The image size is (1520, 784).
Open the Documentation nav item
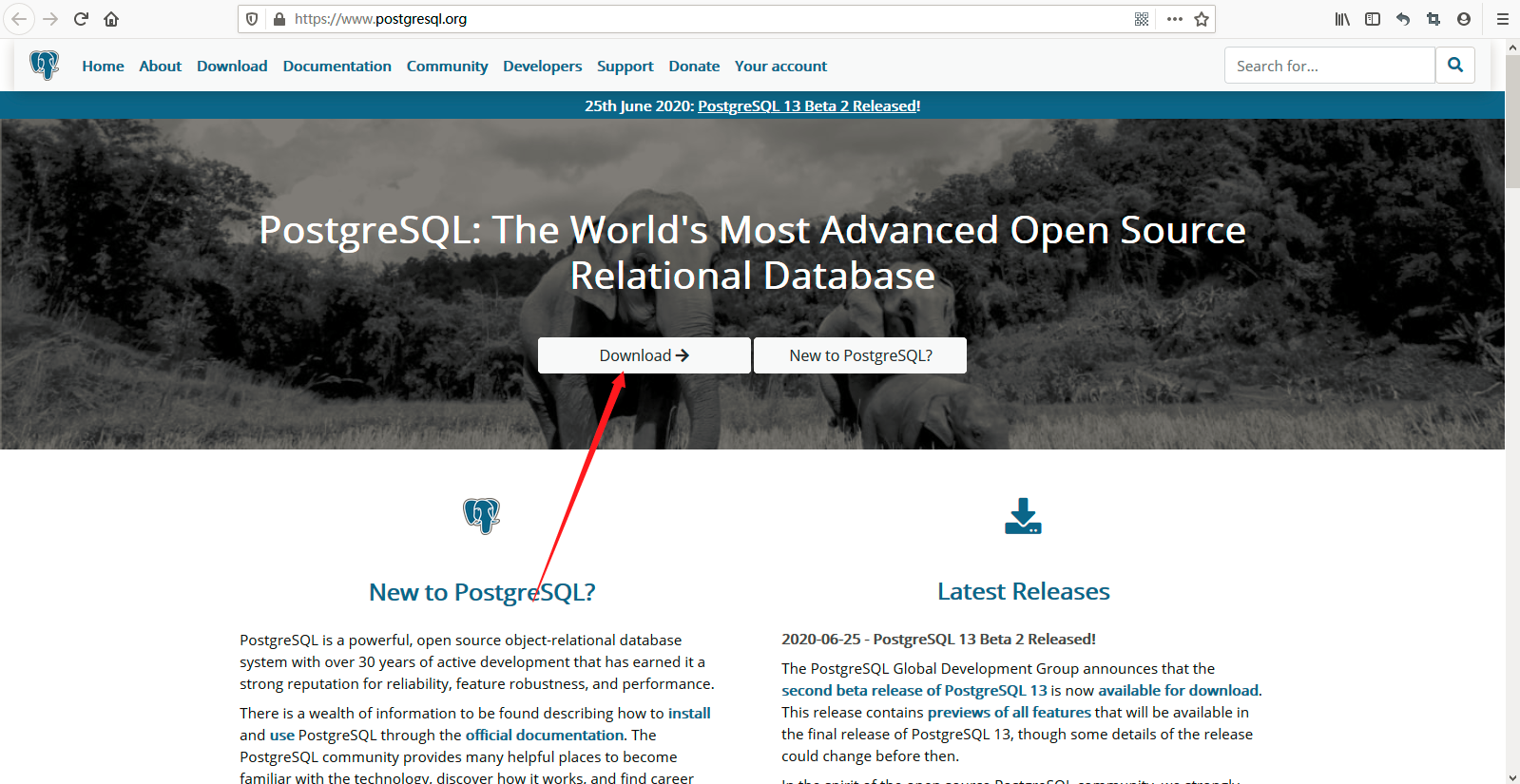[x=337, y=66]
